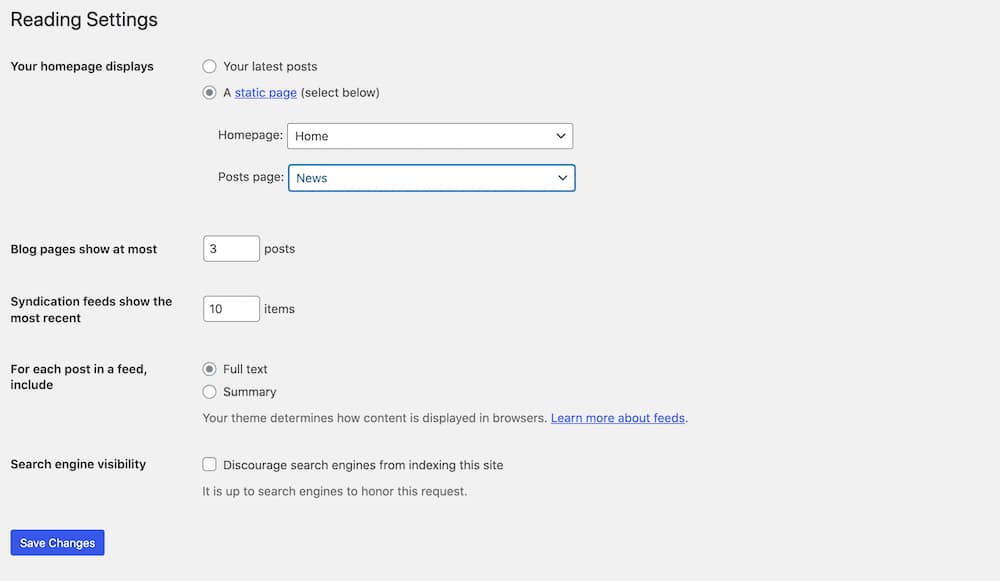Screen dimensions: 1000x581
Task: Select the 'Summary' feed option
Action: click(x=209, y=392)
